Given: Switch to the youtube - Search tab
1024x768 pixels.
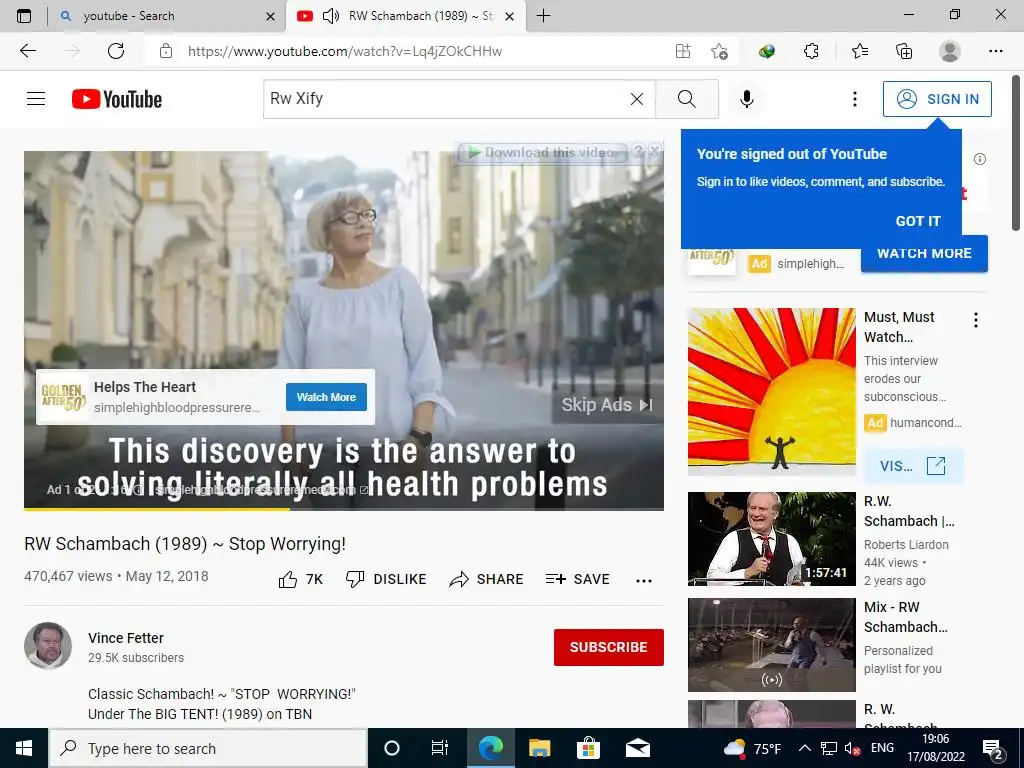Looking at the screenshot, I should coord(167,16).
